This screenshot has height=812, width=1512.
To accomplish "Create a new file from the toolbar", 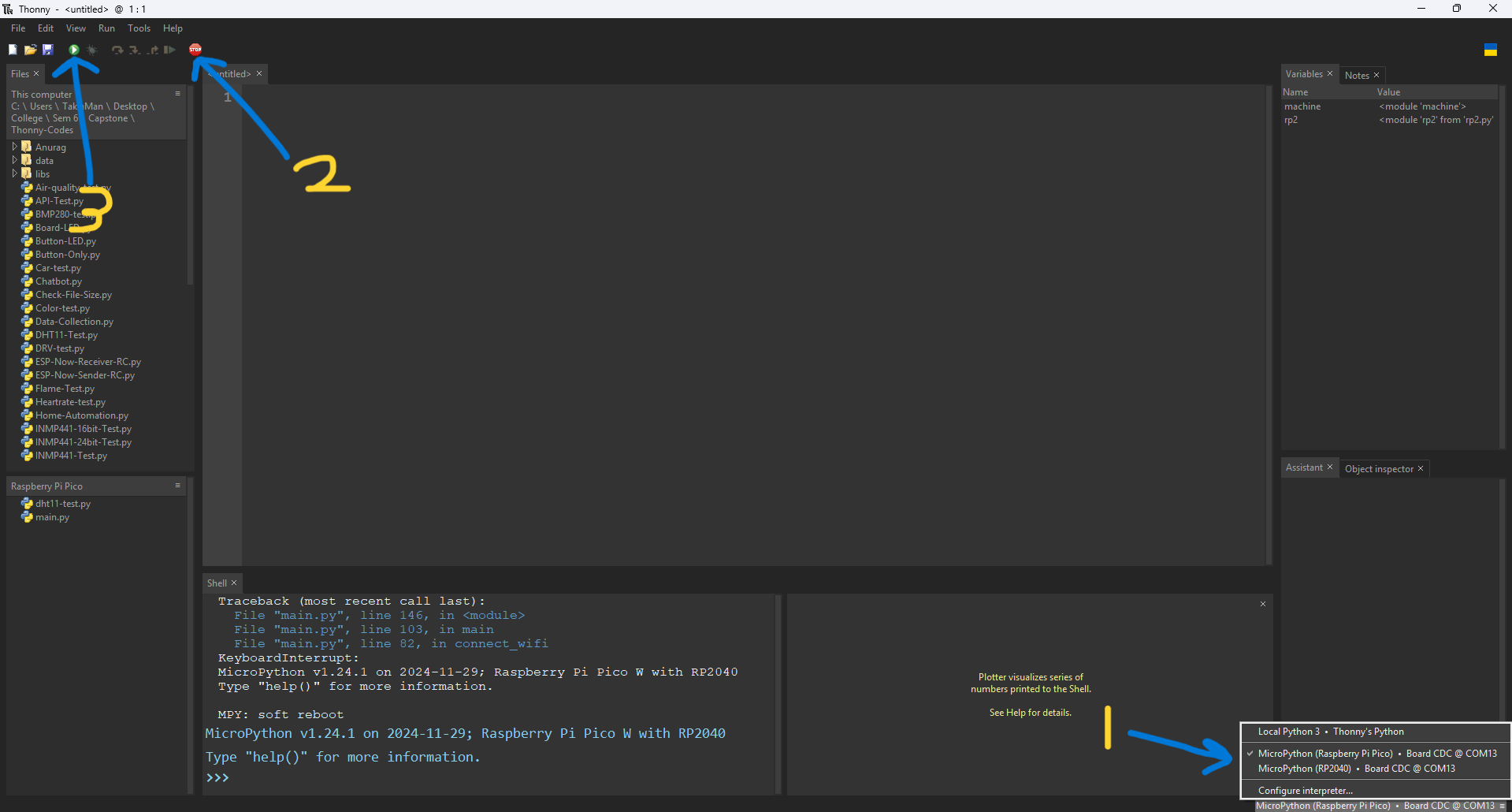I will pyautogui.click(x=13, y=50).
